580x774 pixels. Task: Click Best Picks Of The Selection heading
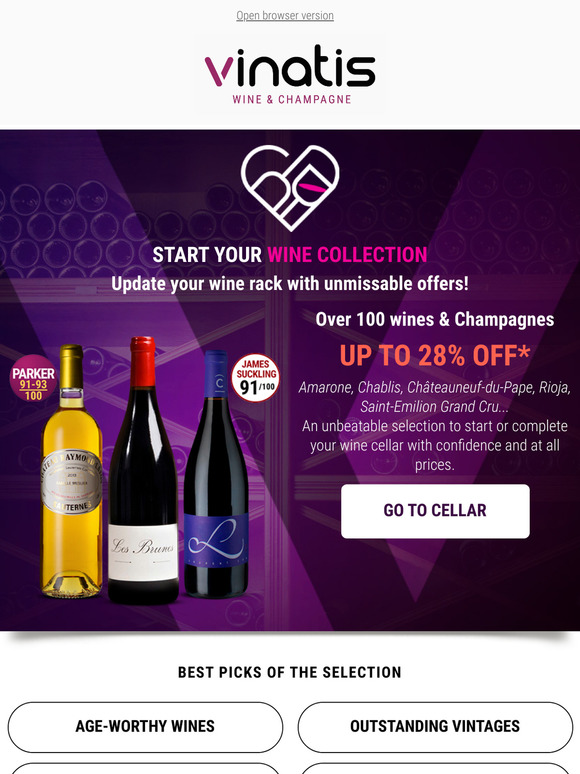click(290, 672)
